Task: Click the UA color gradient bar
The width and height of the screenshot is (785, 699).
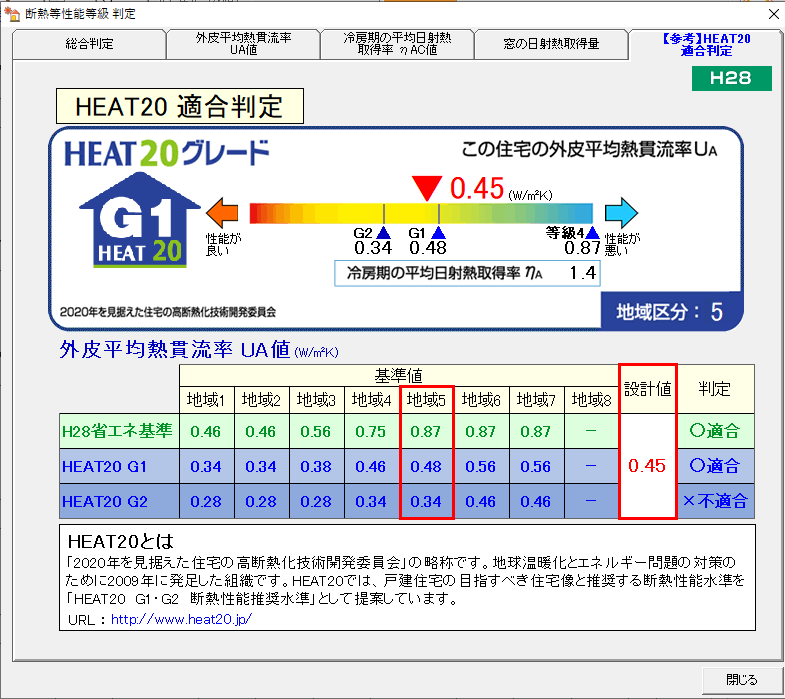Action: click(421, 213)
